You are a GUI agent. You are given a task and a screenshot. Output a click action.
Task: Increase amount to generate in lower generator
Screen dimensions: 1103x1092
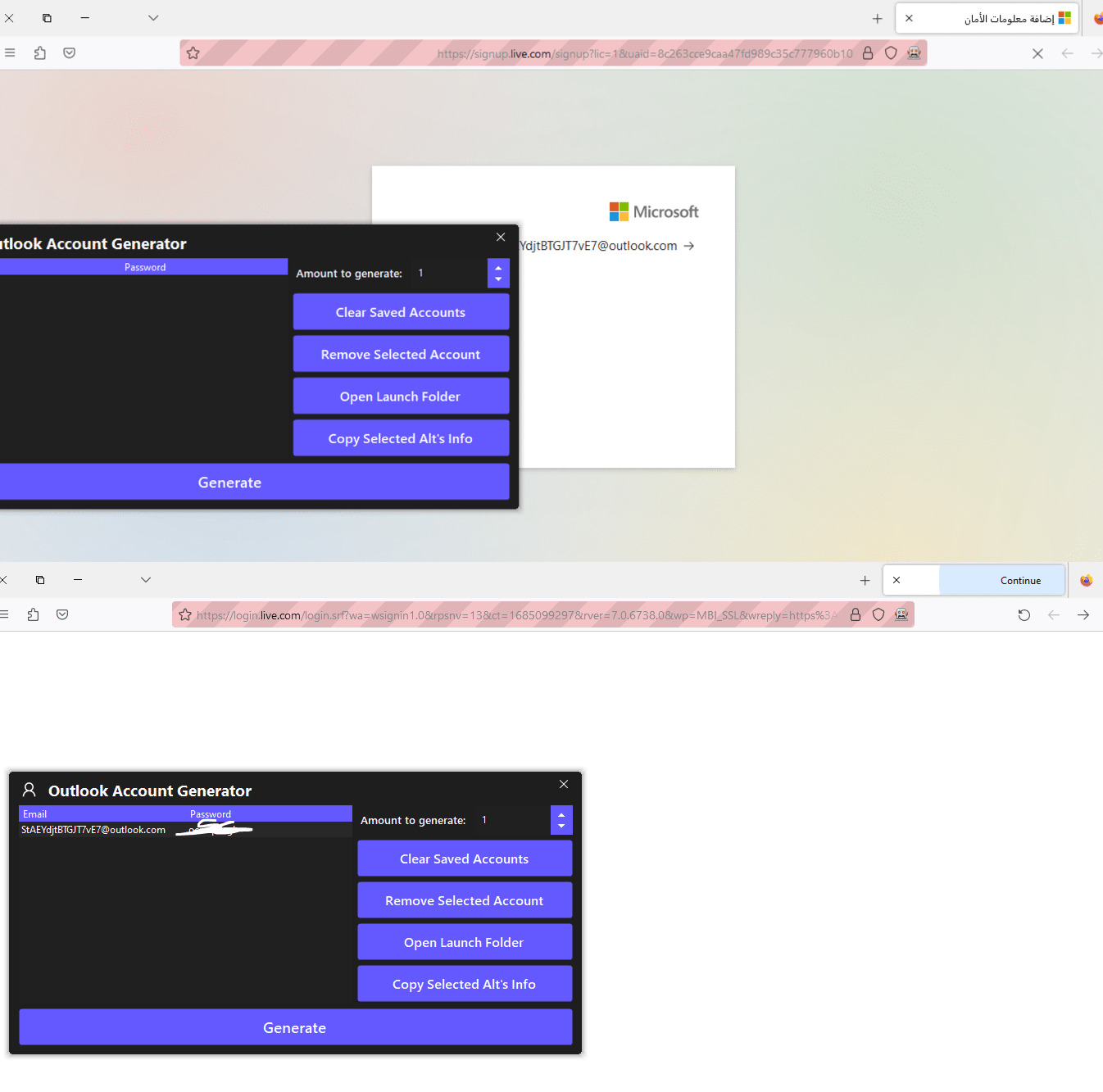coord(561,815)
